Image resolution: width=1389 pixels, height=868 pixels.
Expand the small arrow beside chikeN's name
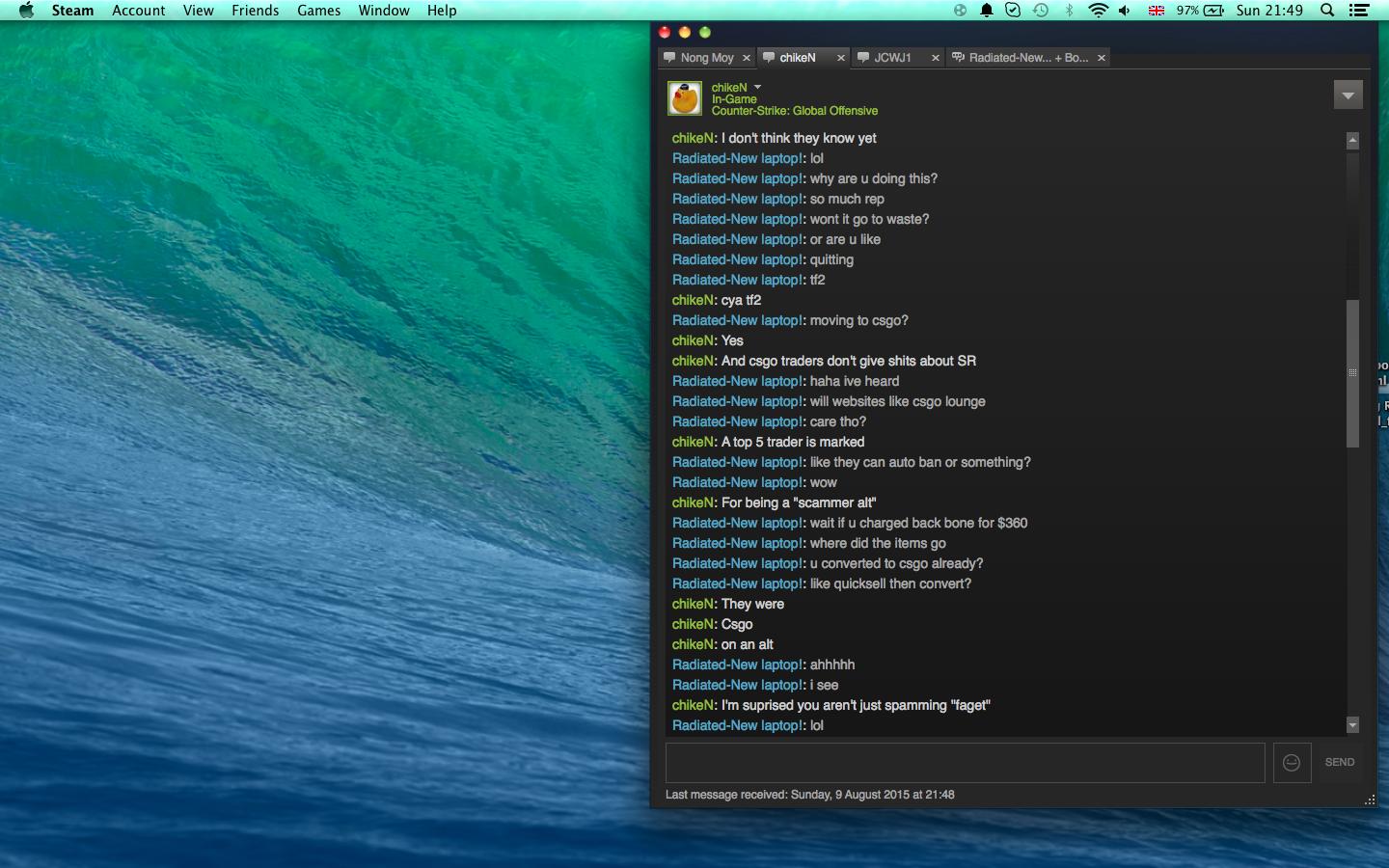pos(757,87)
